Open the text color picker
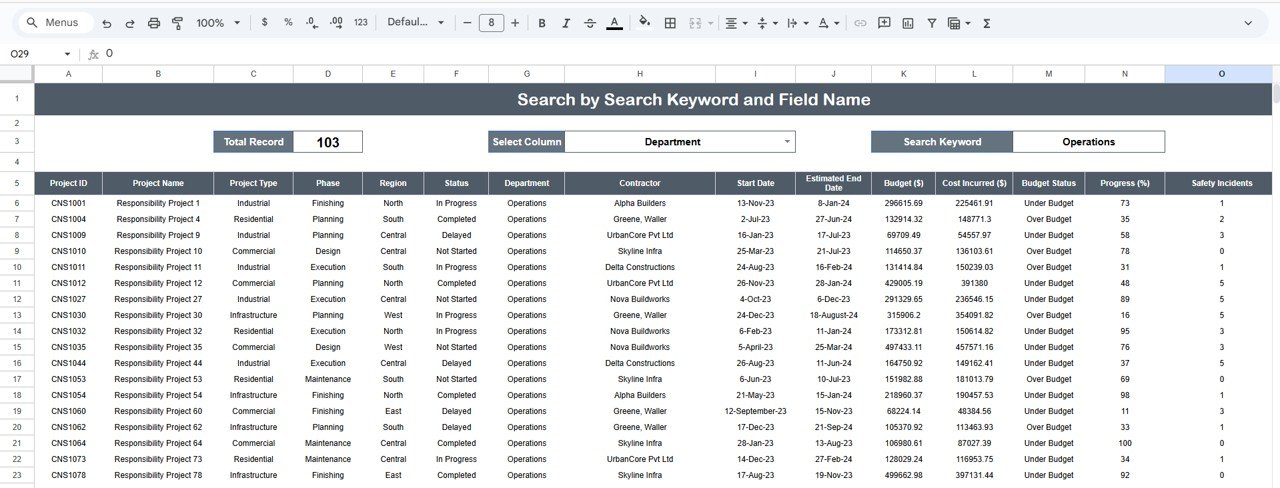This screenshot has height=488, width=1280. (614, 22)
